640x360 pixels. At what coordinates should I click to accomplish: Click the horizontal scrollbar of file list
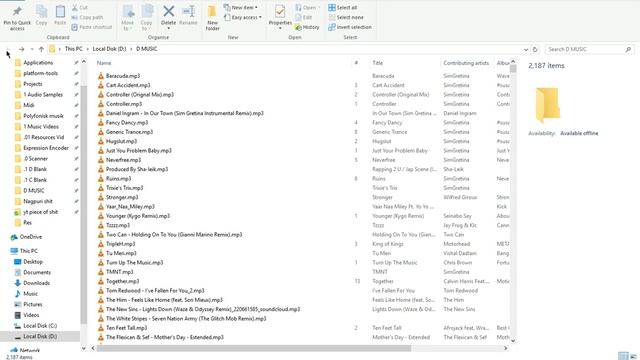pos(254,348)
